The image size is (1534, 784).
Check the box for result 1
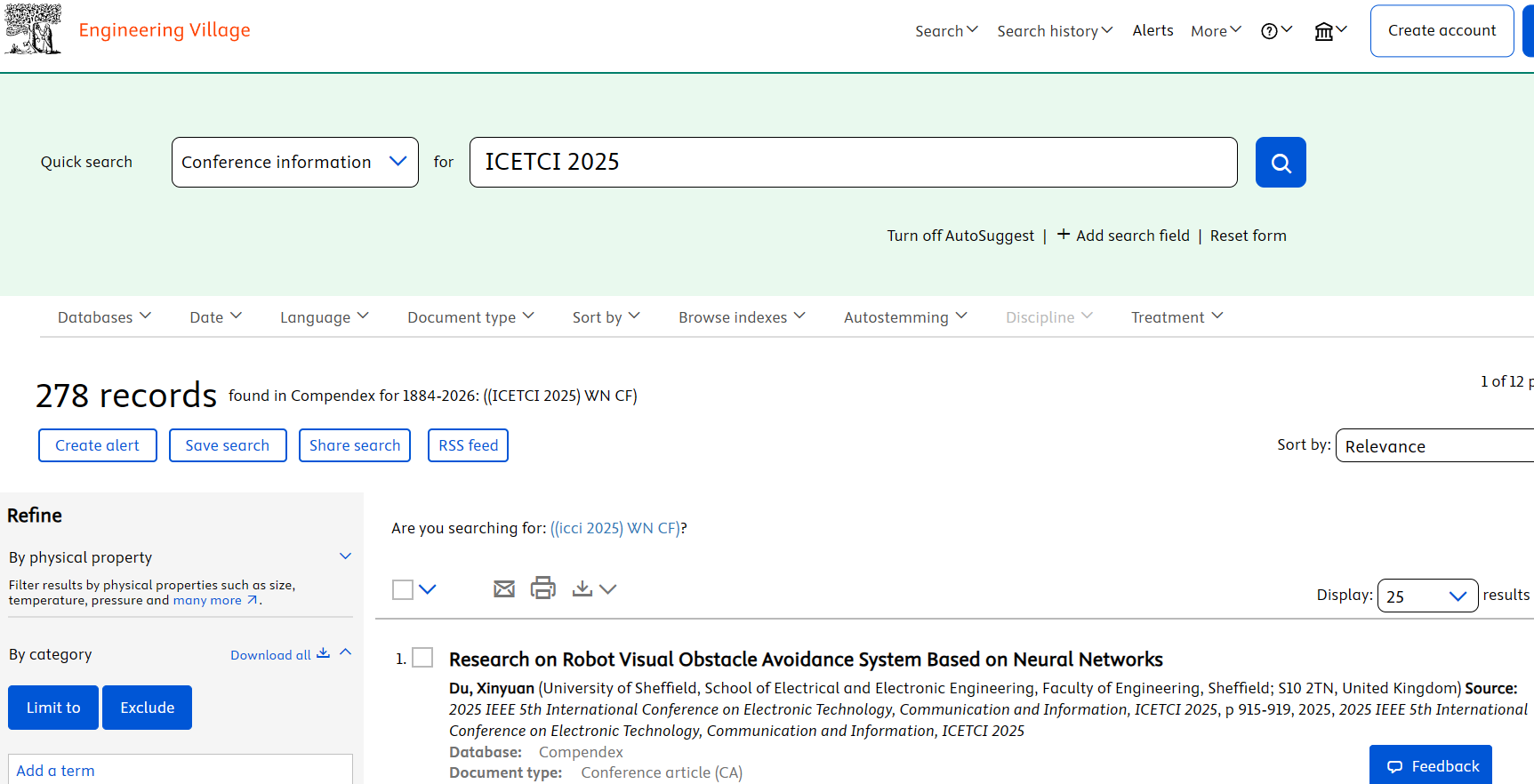click(x=422, y=658)
